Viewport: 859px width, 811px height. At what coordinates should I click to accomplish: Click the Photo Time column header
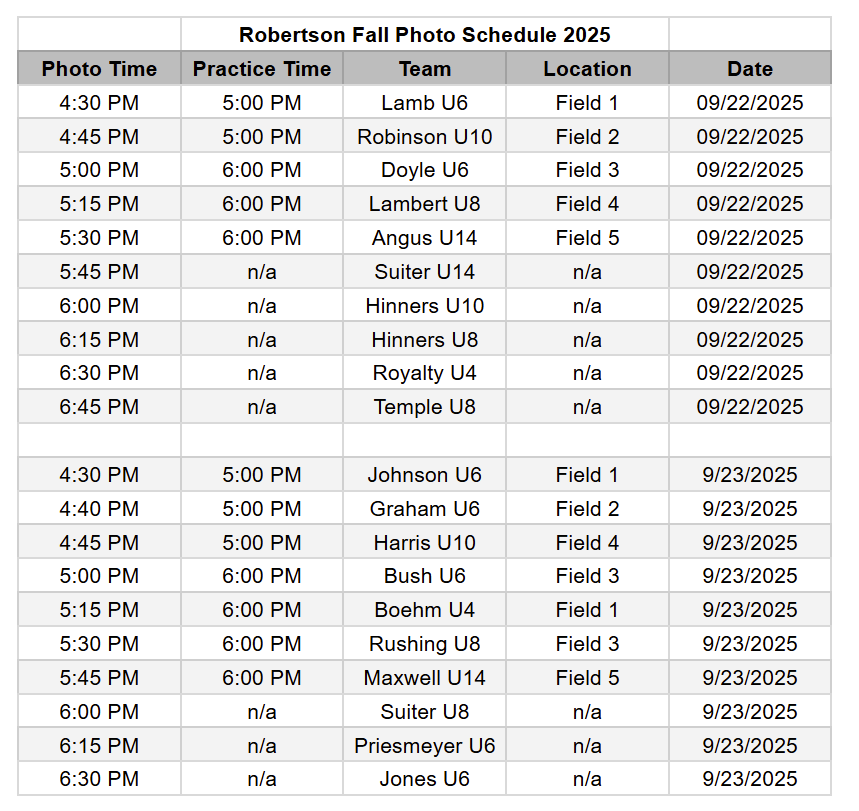click(99, 69)
